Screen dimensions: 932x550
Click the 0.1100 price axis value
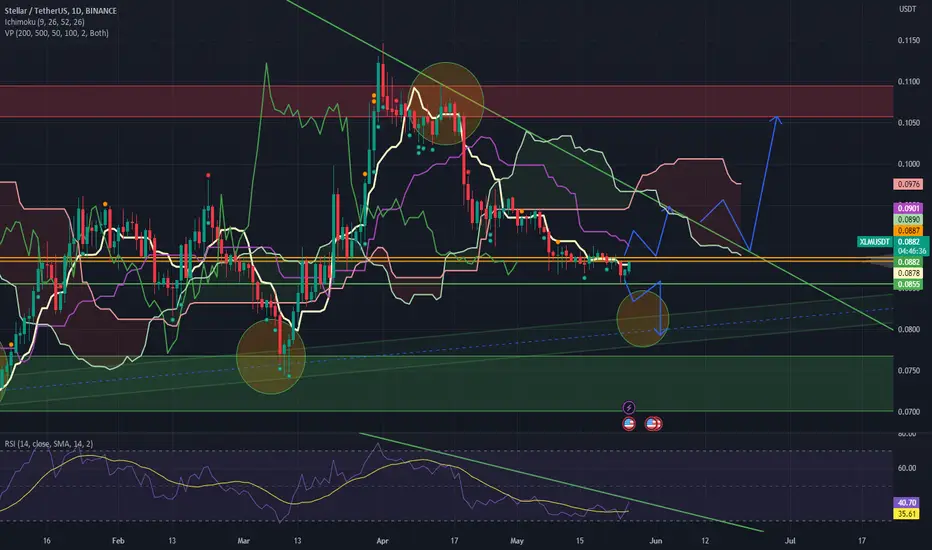[908, 81]
